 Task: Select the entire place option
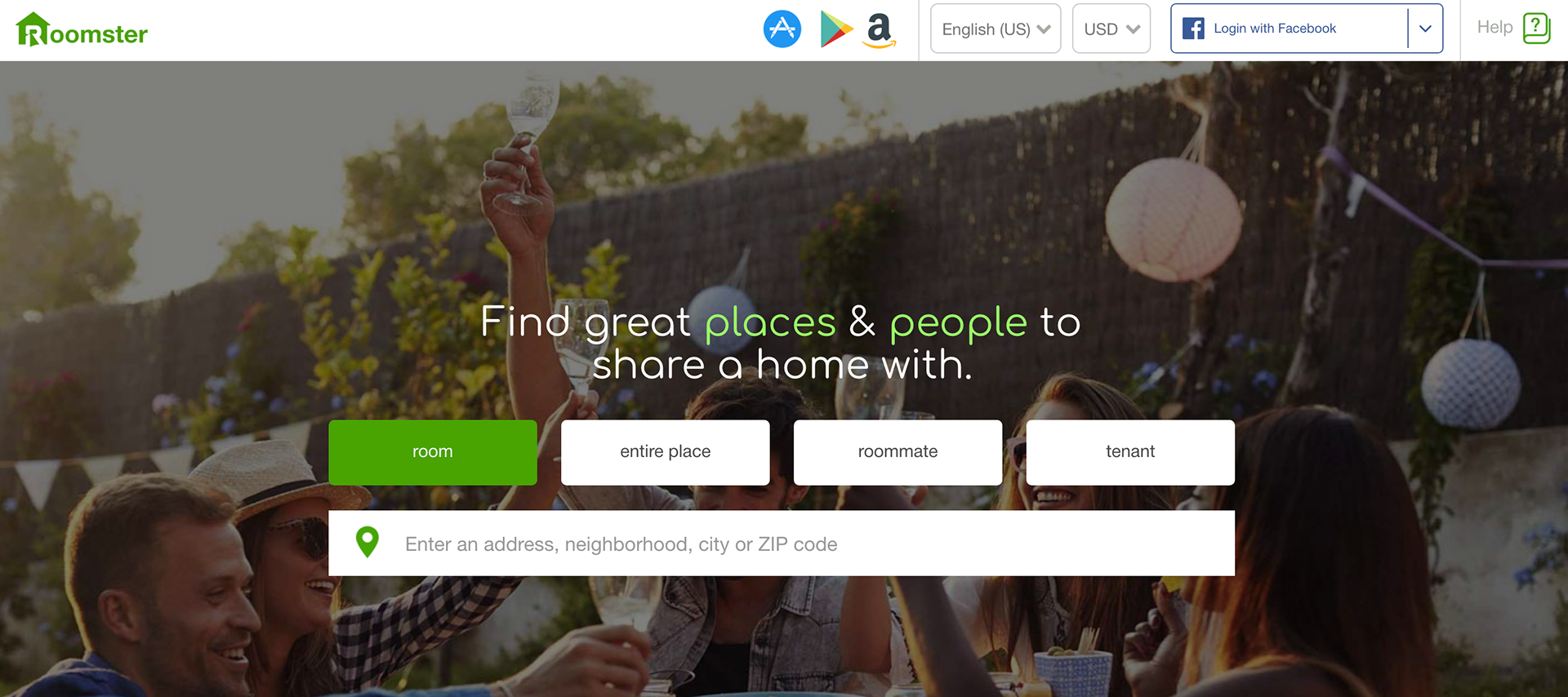click(x=666, y=452)
